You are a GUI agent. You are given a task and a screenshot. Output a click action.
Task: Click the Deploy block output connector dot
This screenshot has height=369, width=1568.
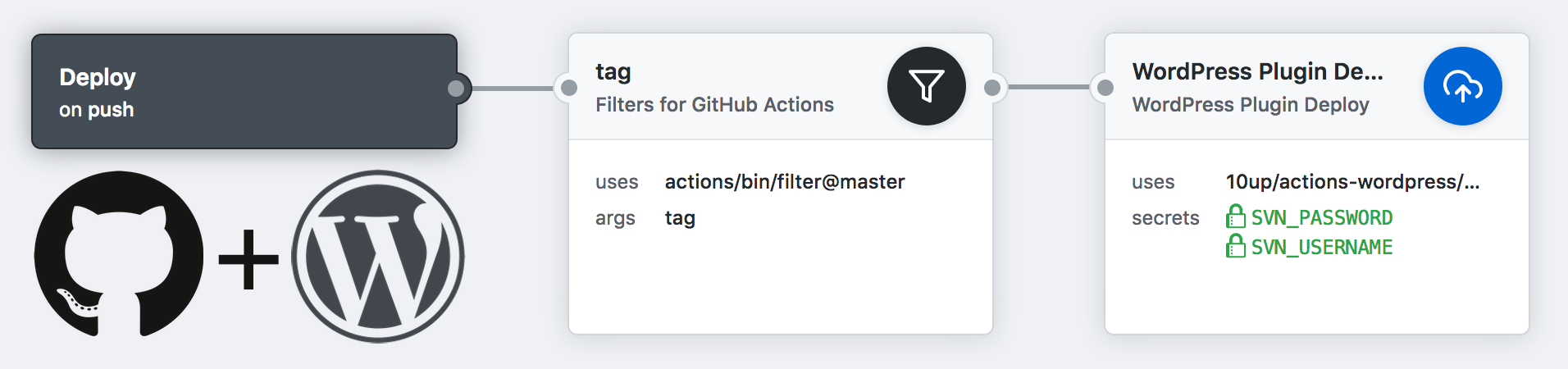457,89
